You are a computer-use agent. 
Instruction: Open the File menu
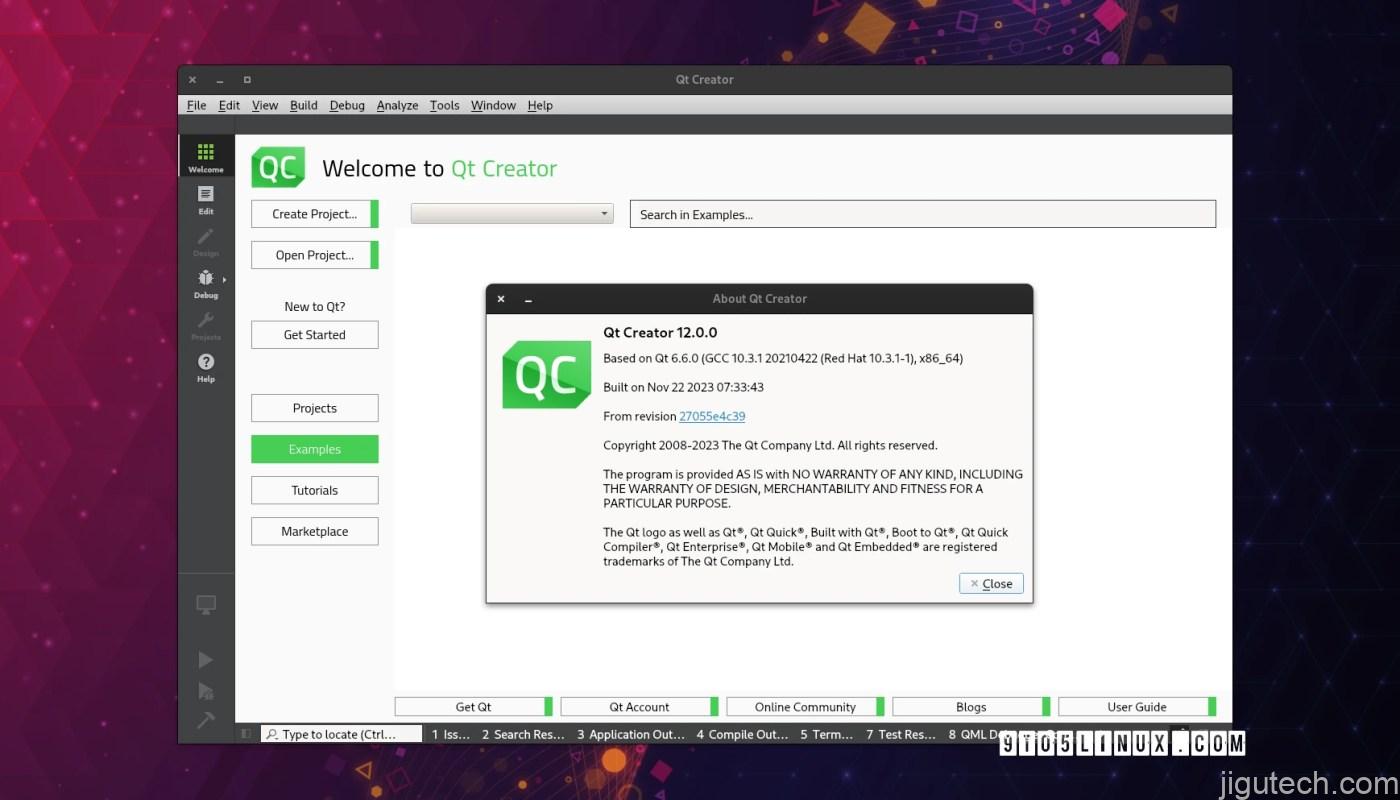[197, 105]
